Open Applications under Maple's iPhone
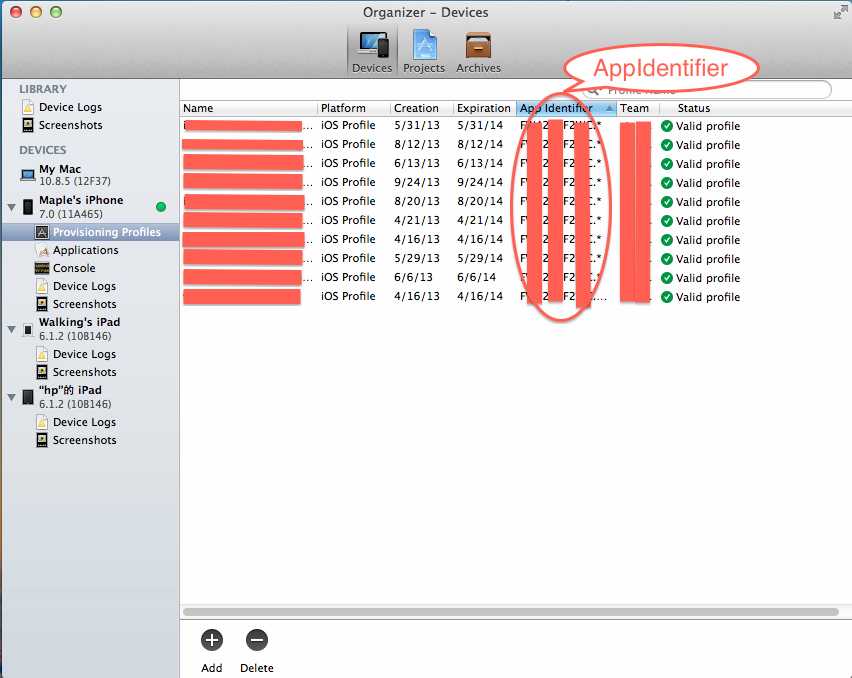This screenshot has height=678, width=852. [x=85, y=250]
